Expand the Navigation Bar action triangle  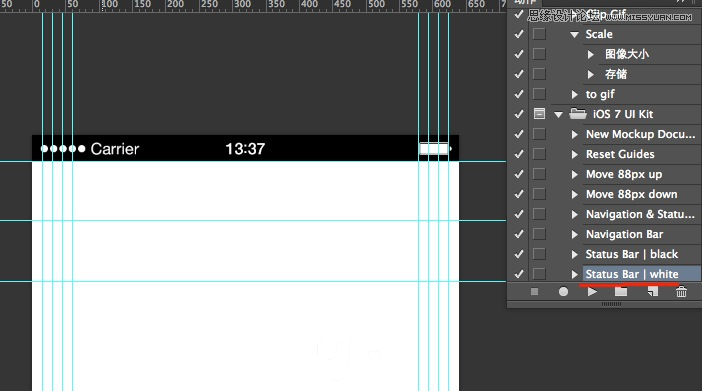[x=575, y=234]
